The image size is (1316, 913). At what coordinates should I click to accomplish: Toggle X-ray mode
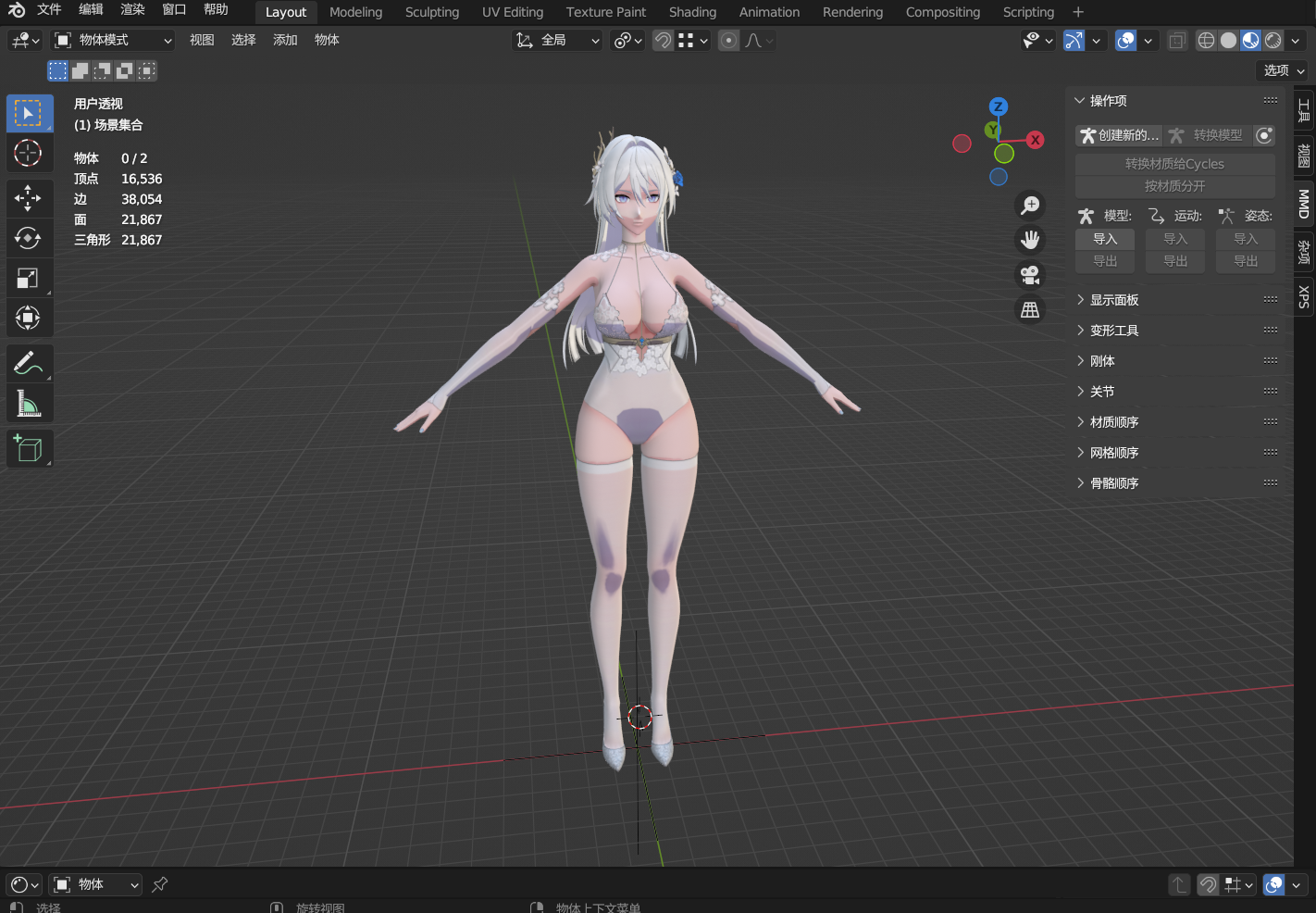1177,41
